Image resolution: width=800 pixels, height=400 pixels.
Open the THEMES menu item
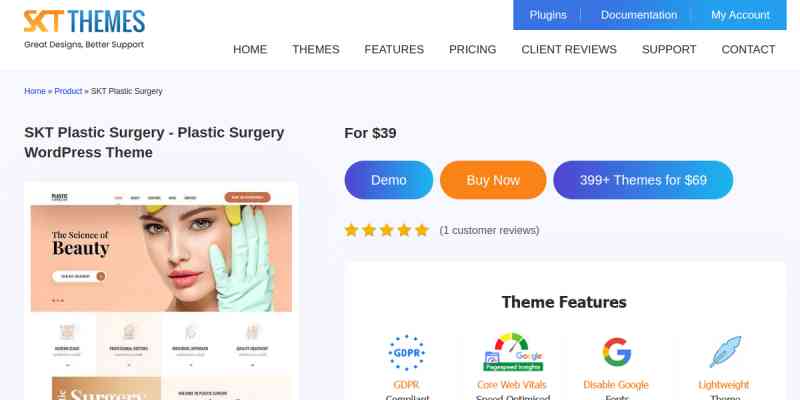coord(315,49)
